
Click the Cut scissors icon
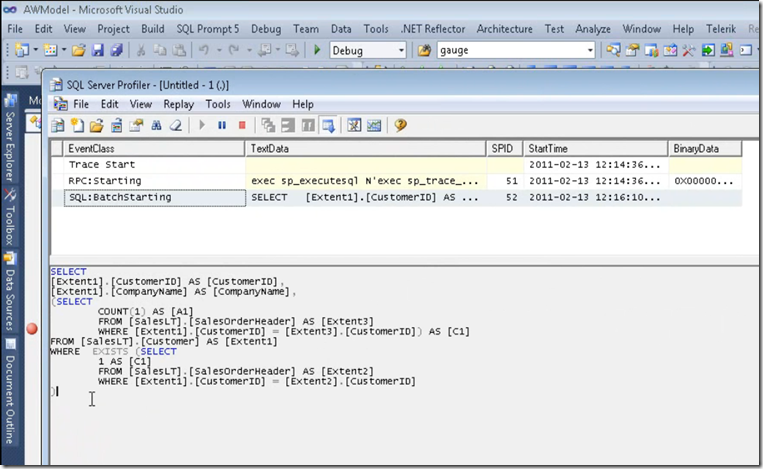[x=141, y=50]
